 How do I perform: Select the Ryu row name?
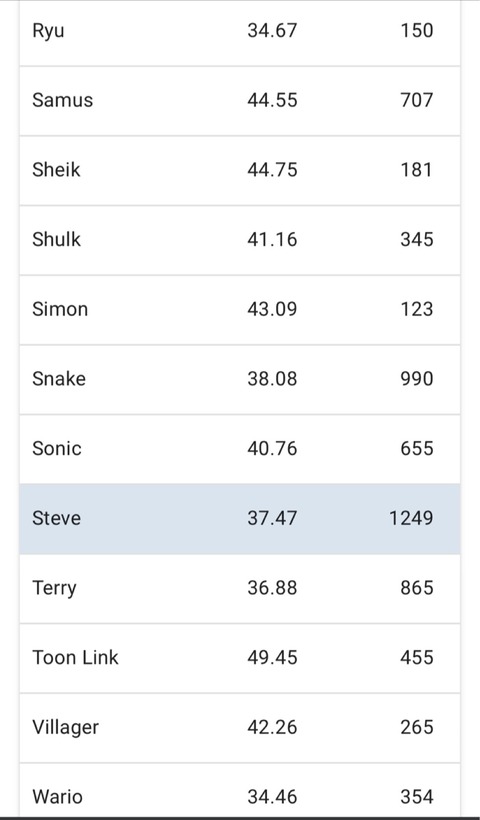[48, 31]
